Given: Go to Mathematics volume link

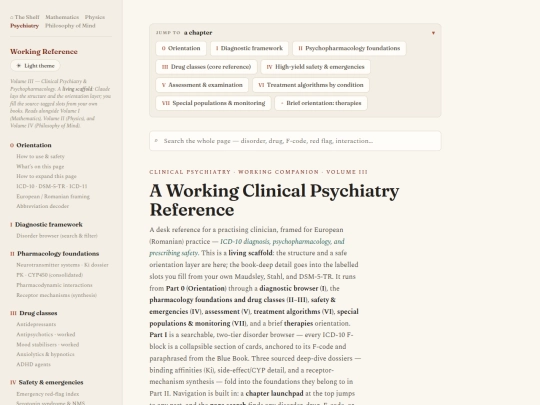Looking at the screenshot, I should tap(62, 17).
